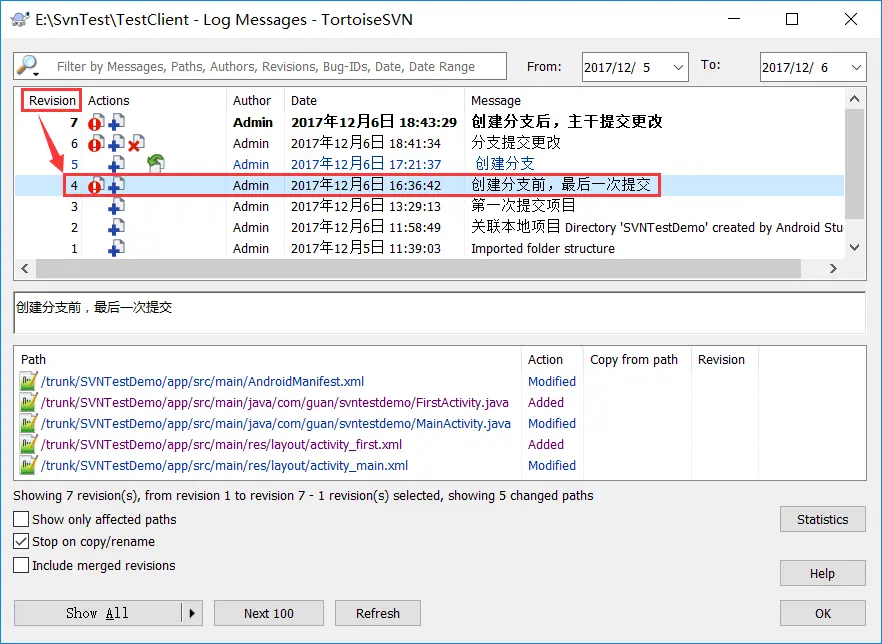Image resolution: width=882 pixels, height=644 pixels.
Task: Click added action icon in revision 2 row
Action: (116, 227)
